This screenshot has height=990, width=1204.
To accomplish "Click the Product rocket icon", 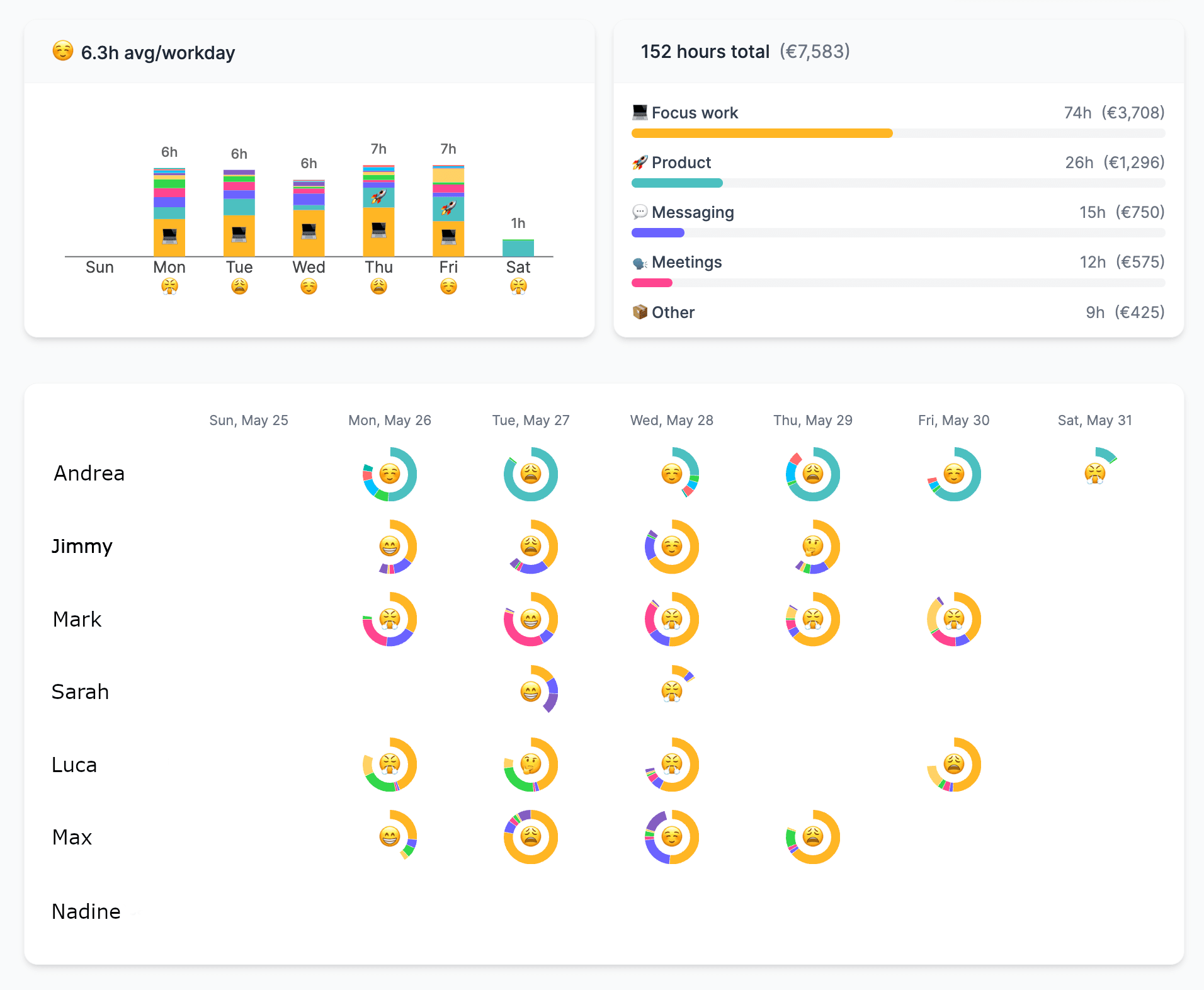I will (639, 162).
